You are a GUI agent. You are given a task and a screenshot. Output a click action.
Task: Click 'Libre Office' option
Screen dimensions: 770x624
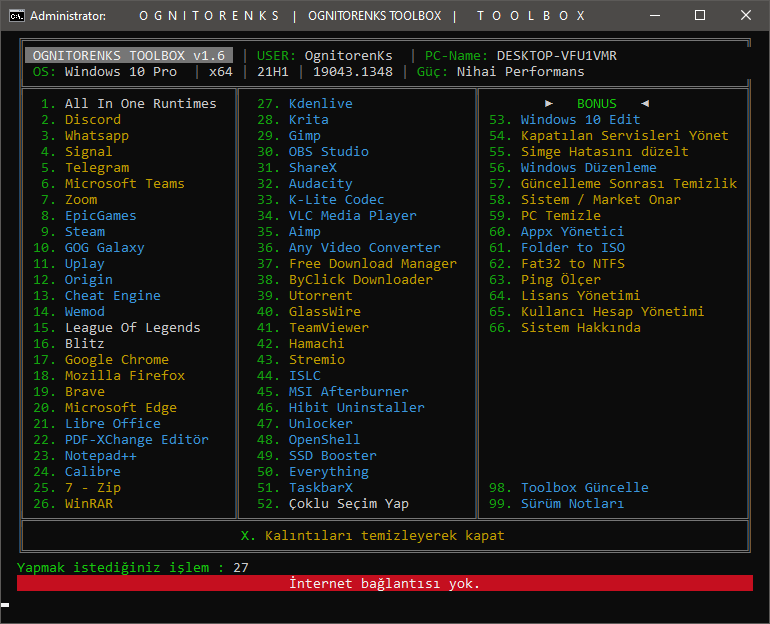pos(112,424)
